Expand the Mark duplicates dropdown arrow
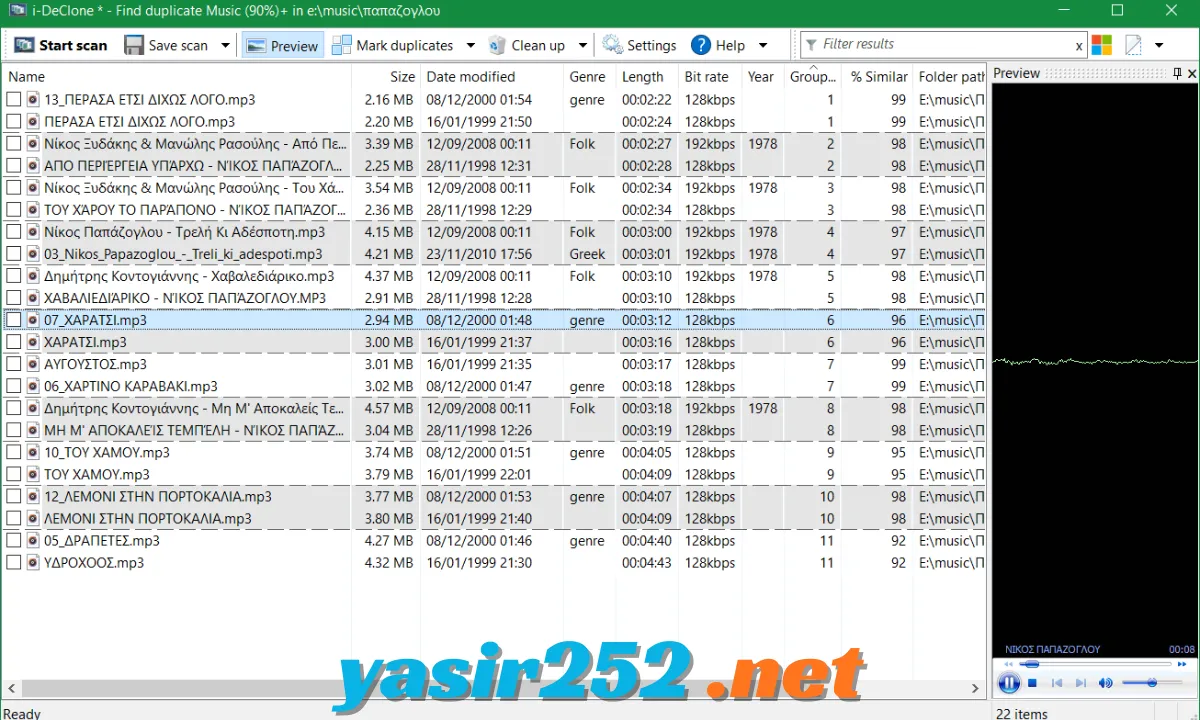The width and height of the screenshot is (1200, 720). pyautogui.click(x=469, y=45)
